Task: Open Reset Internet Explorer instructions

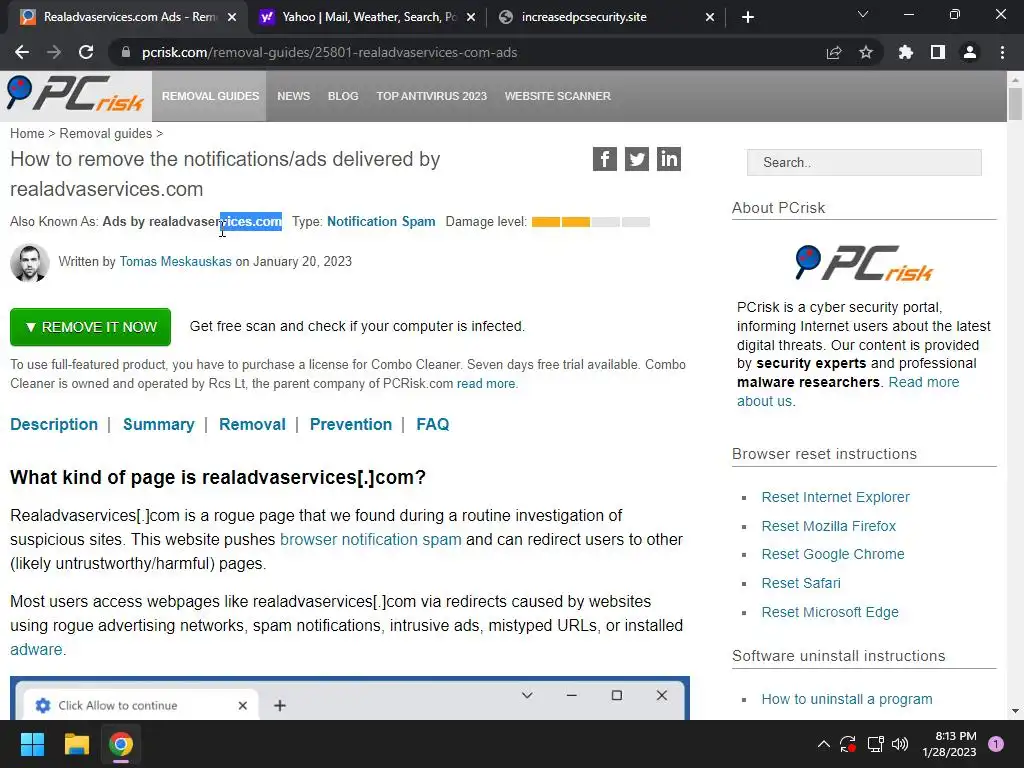Action: [835, 497]
